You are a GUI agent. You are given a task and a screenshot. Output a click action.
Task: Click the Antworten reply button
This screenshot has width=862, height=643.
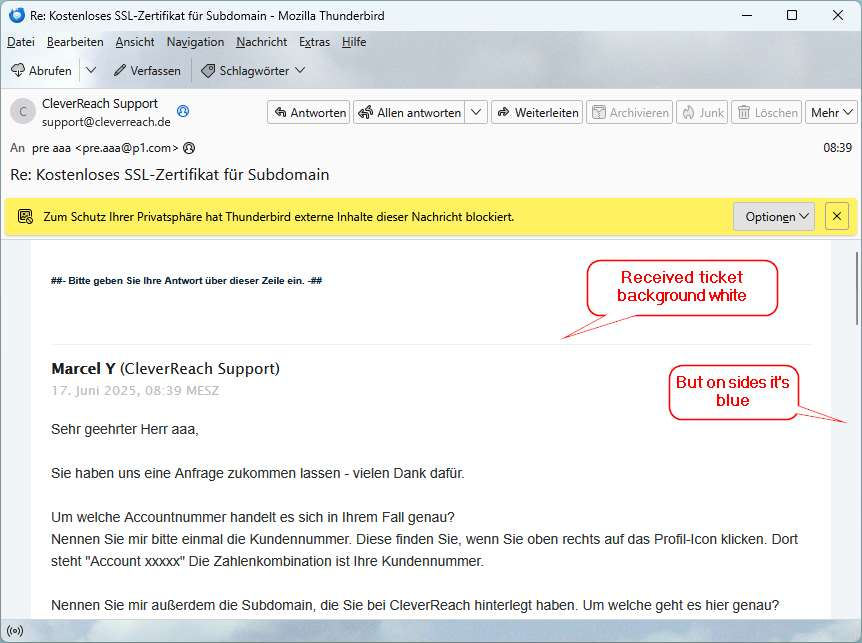pyautogui.click(x=309, y=113)
